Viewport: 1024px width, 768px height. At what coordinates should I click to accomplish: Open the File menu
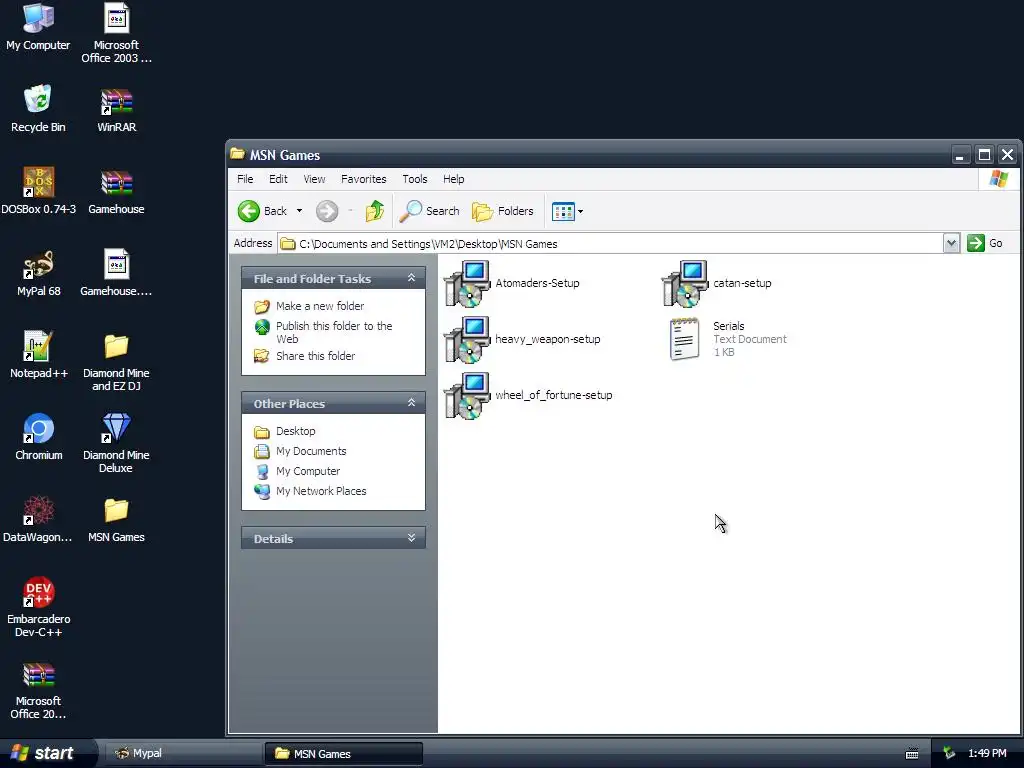pyautogui.click(x=245, y=179)
